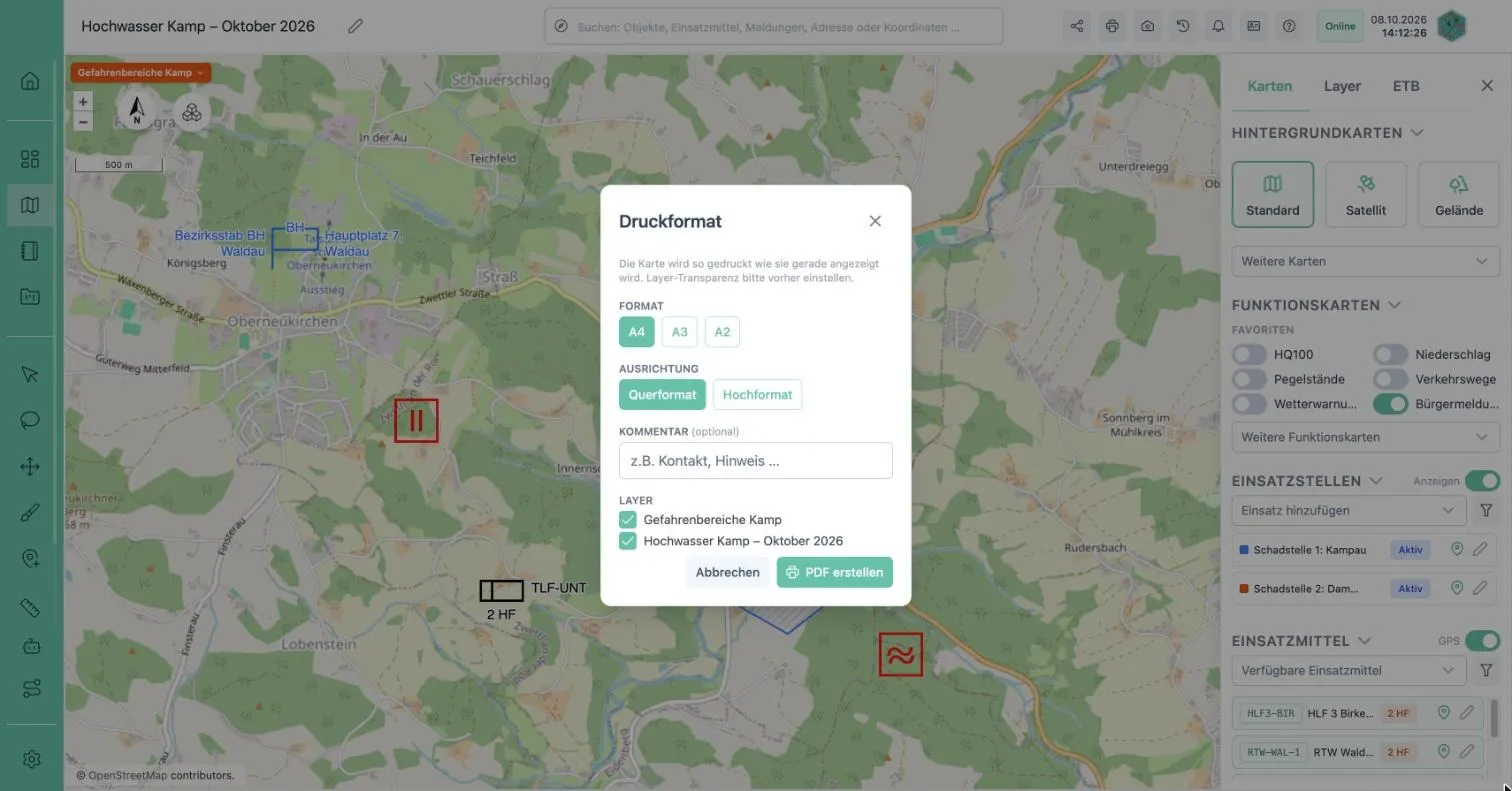The width and height of the screenshot is (1512, 791).
Task: Open the Weitere Karten dropdown
Action: (x=1365, y=261)
